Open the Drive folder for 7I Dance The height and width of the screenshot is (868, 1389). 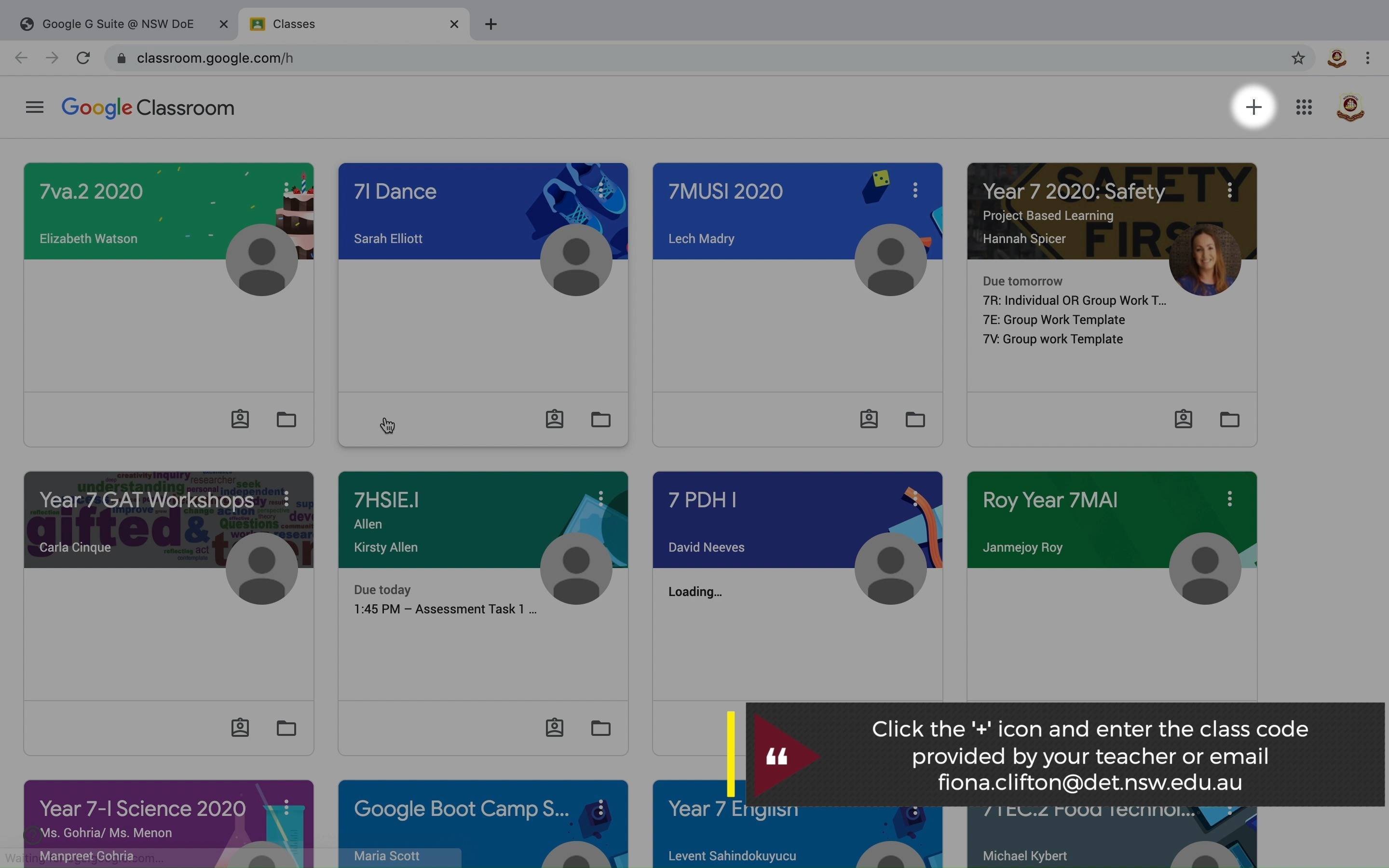click(x=601, y=419)
